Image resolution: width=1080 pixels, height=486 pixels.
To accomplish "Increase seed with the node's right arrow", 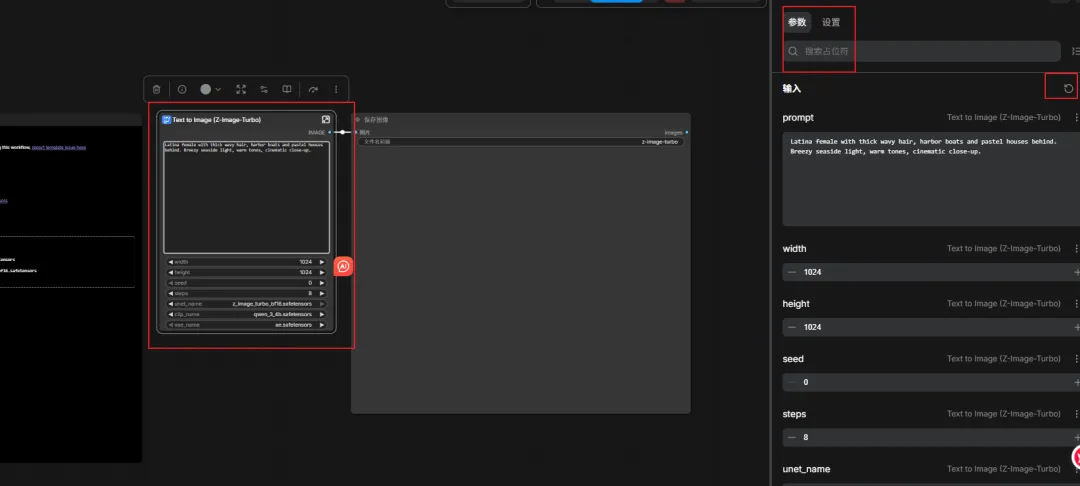I will [321, 283].
